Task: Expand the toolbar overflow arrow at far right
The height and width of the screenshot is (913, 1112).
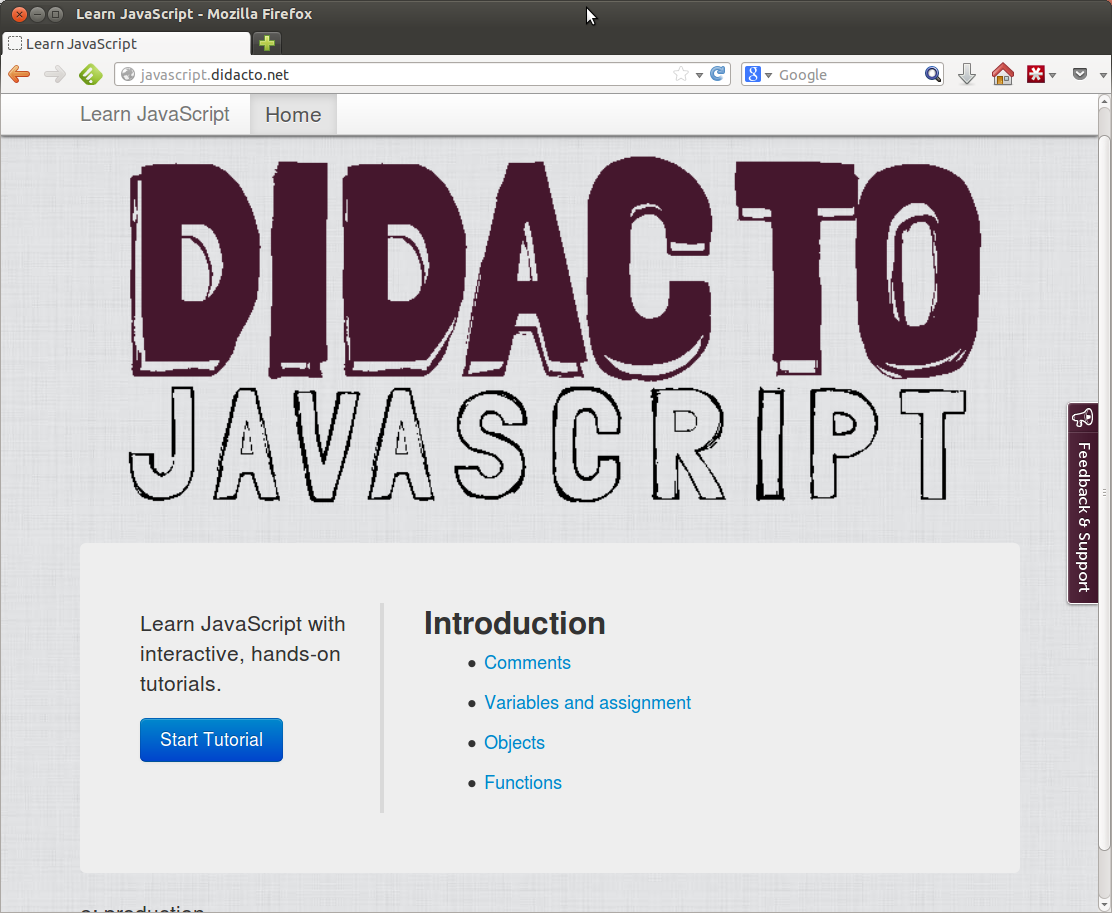Action: 1103,74
